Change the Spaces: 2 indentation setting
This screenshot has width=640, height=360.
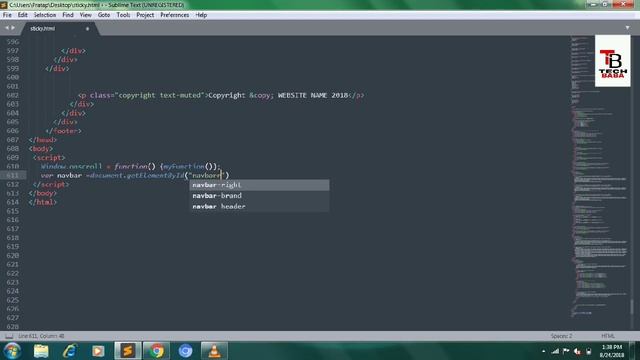coord(561,336)
